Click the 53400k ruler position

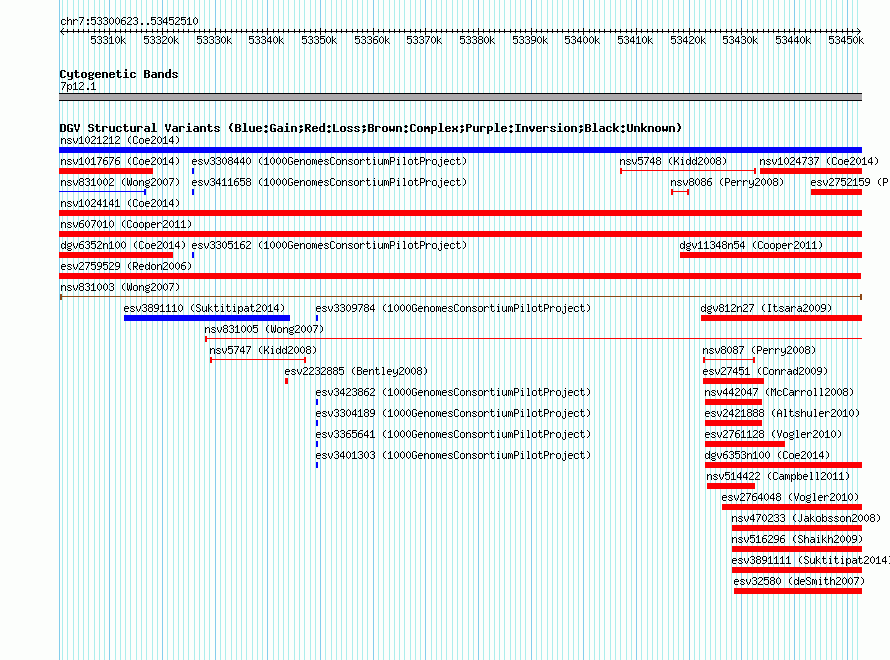[582, 40]
